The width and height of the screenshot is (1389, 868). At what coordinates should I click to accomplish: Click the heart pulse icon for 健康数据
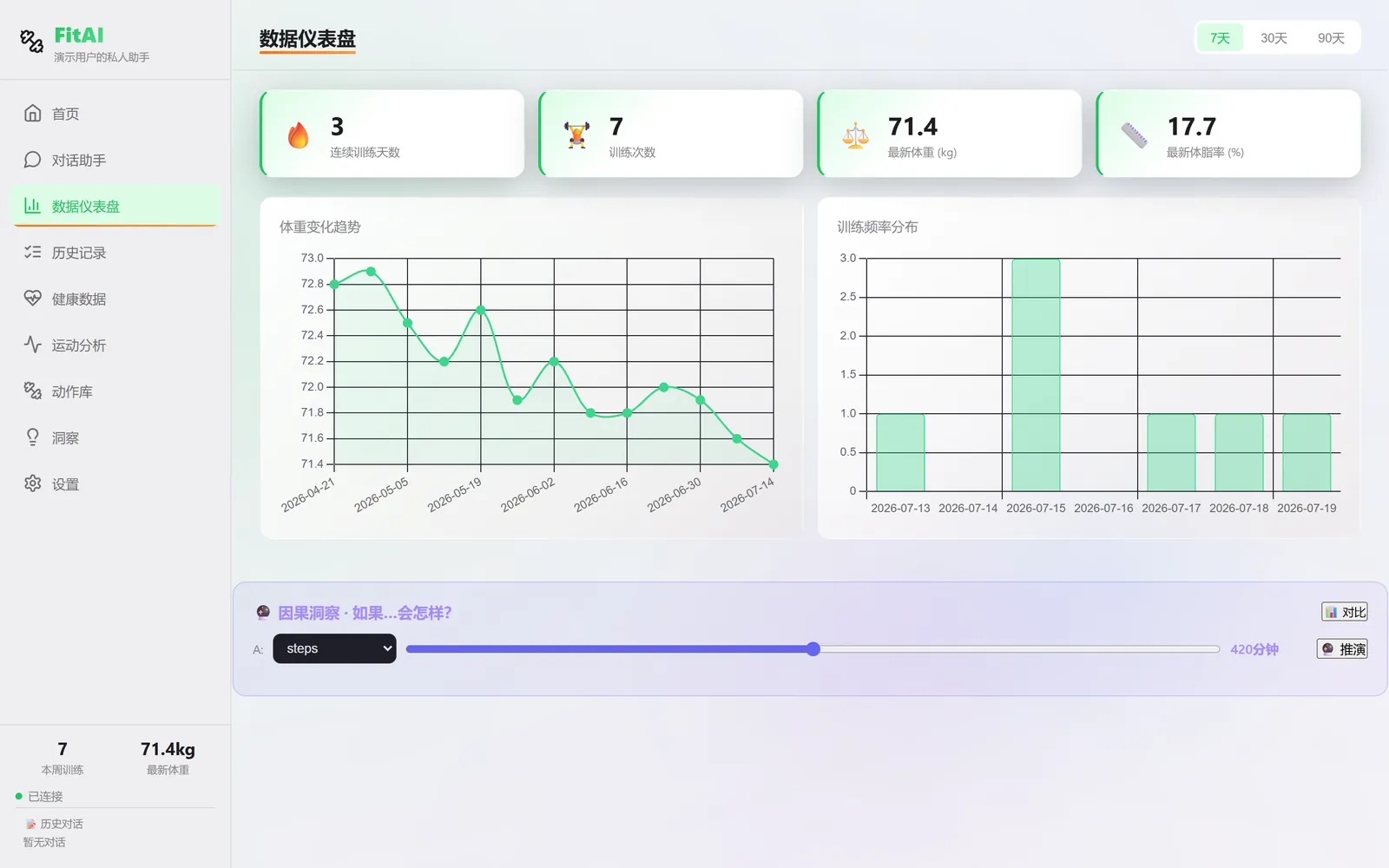click(x=33, y=299)
